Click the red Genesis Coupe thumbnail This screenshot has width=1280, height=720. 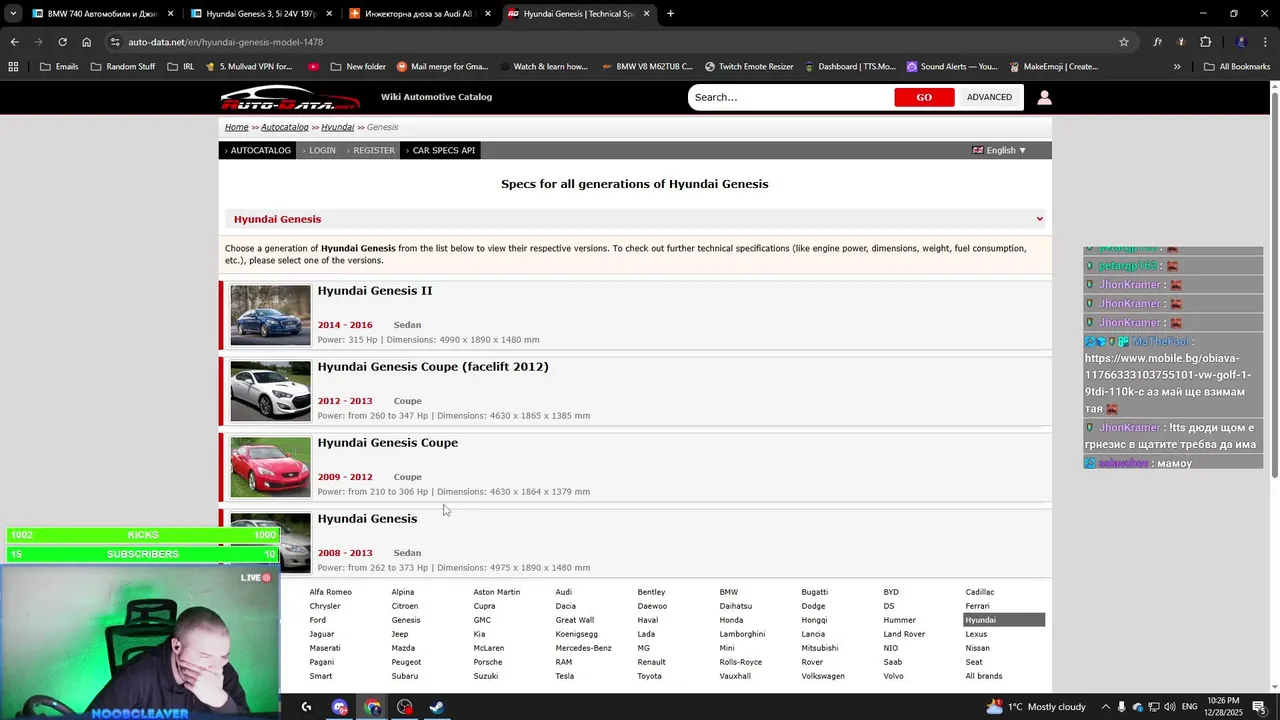pyautogui.click(x=270, y=467)
